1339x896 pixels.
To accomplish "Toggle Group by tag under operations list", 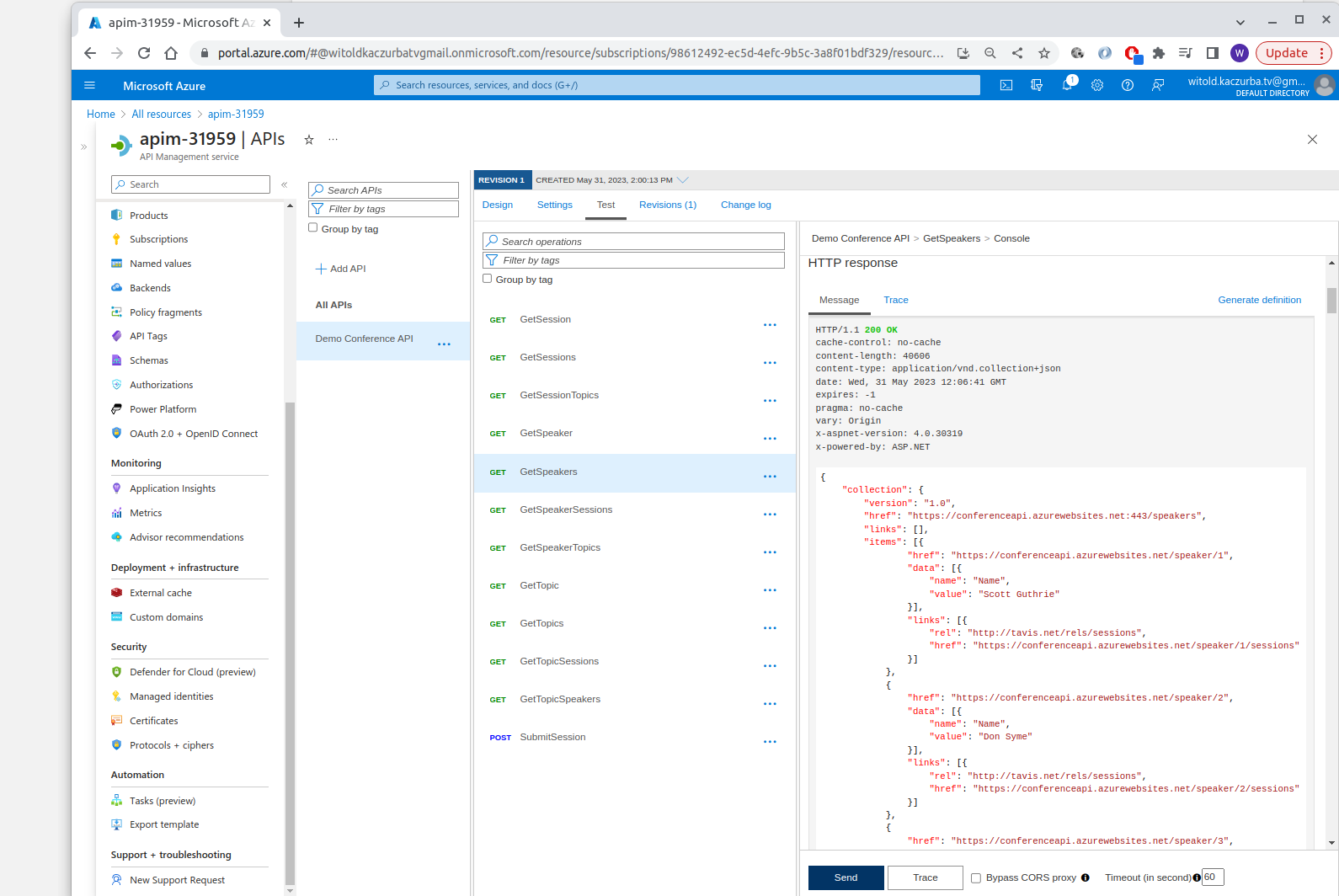I will 488,279.
